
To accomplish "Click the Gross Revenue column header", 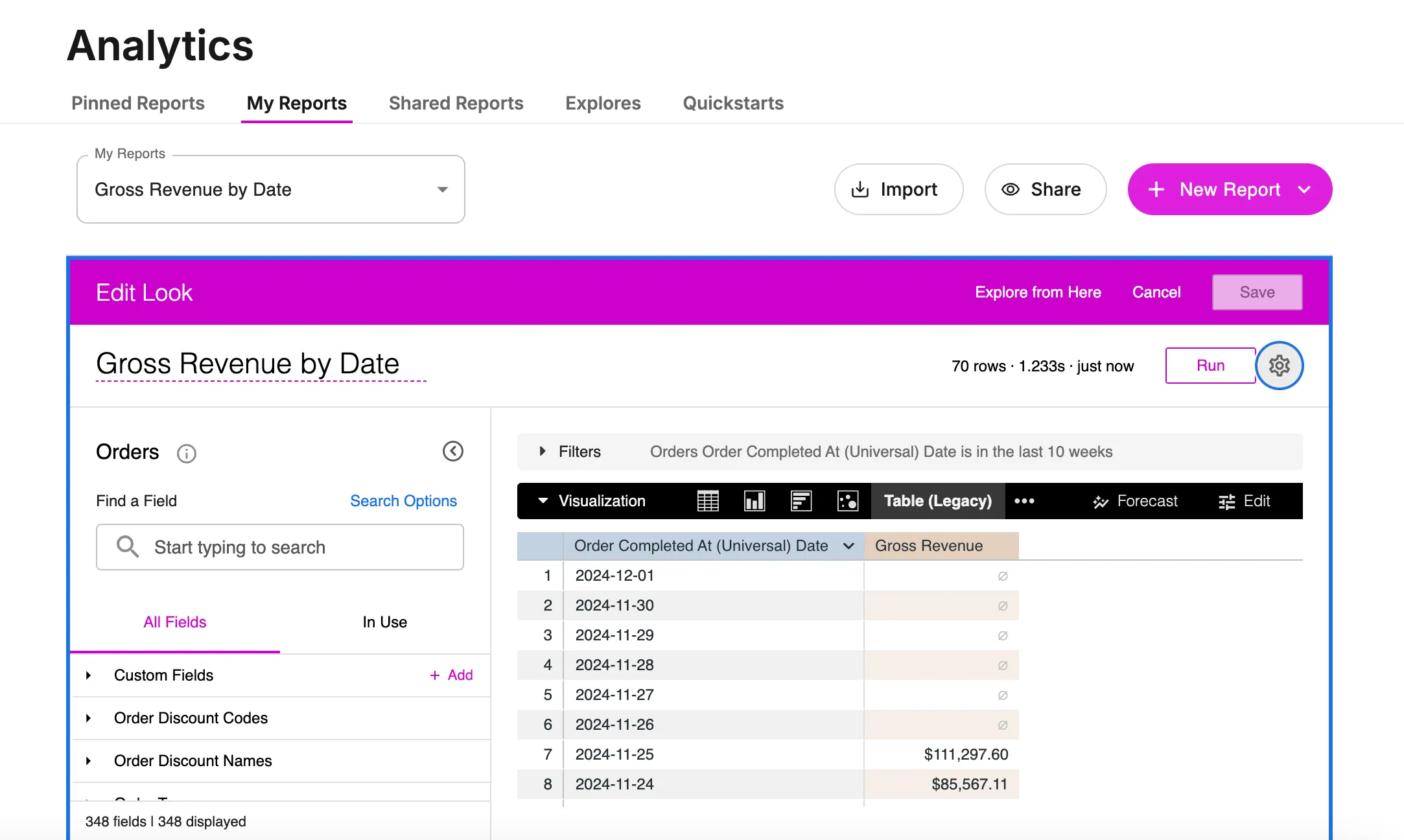I will (x=941, y=546).
